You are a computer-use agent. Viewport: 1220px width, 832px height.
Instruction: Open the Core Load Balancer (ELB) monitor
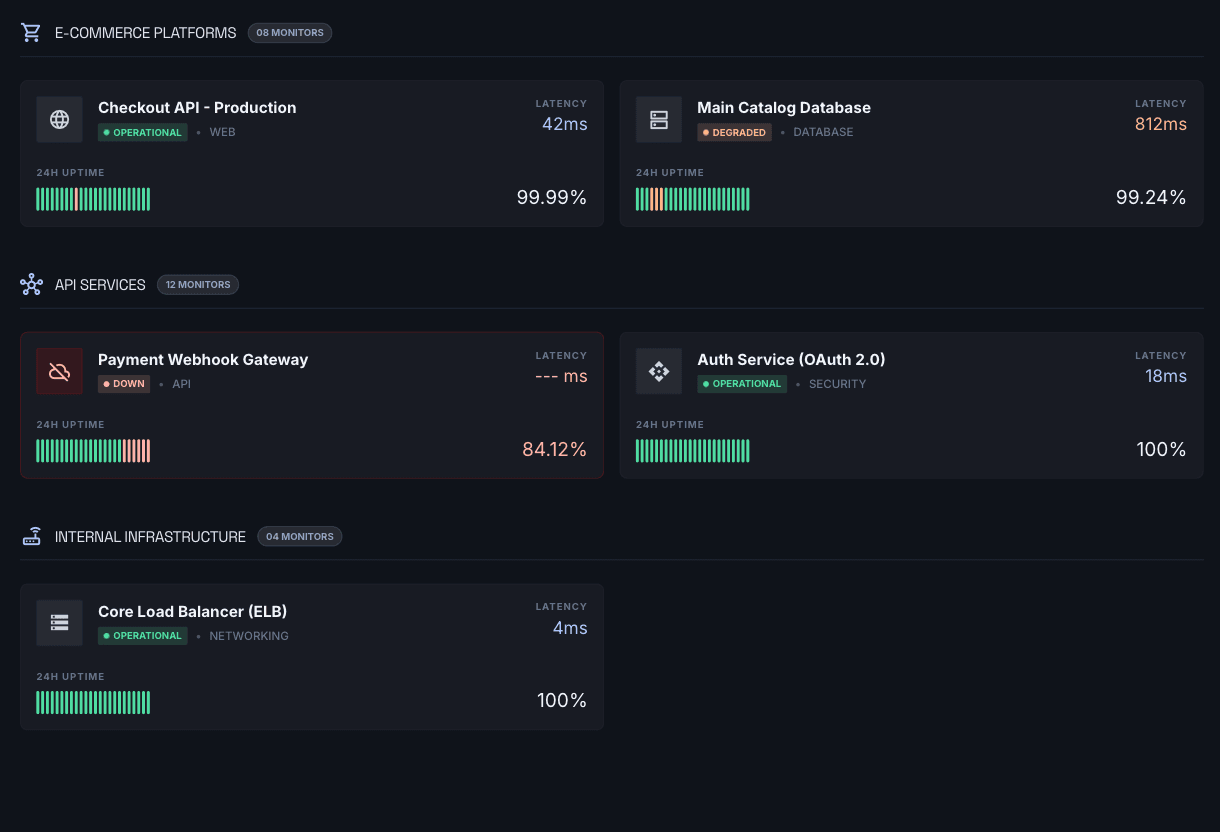point(312,657)
